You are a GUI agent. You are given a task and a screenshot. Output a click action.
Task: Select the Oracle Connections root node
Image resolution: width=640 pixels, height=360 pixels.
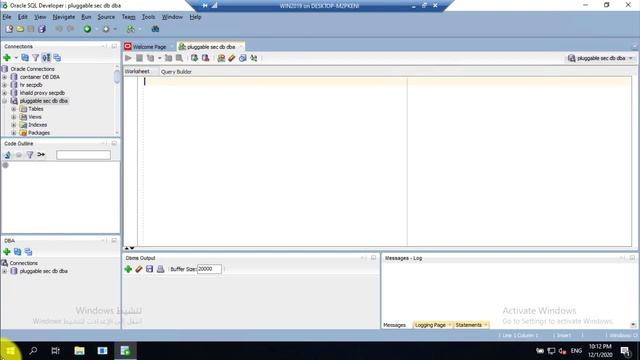click(32, 69)
